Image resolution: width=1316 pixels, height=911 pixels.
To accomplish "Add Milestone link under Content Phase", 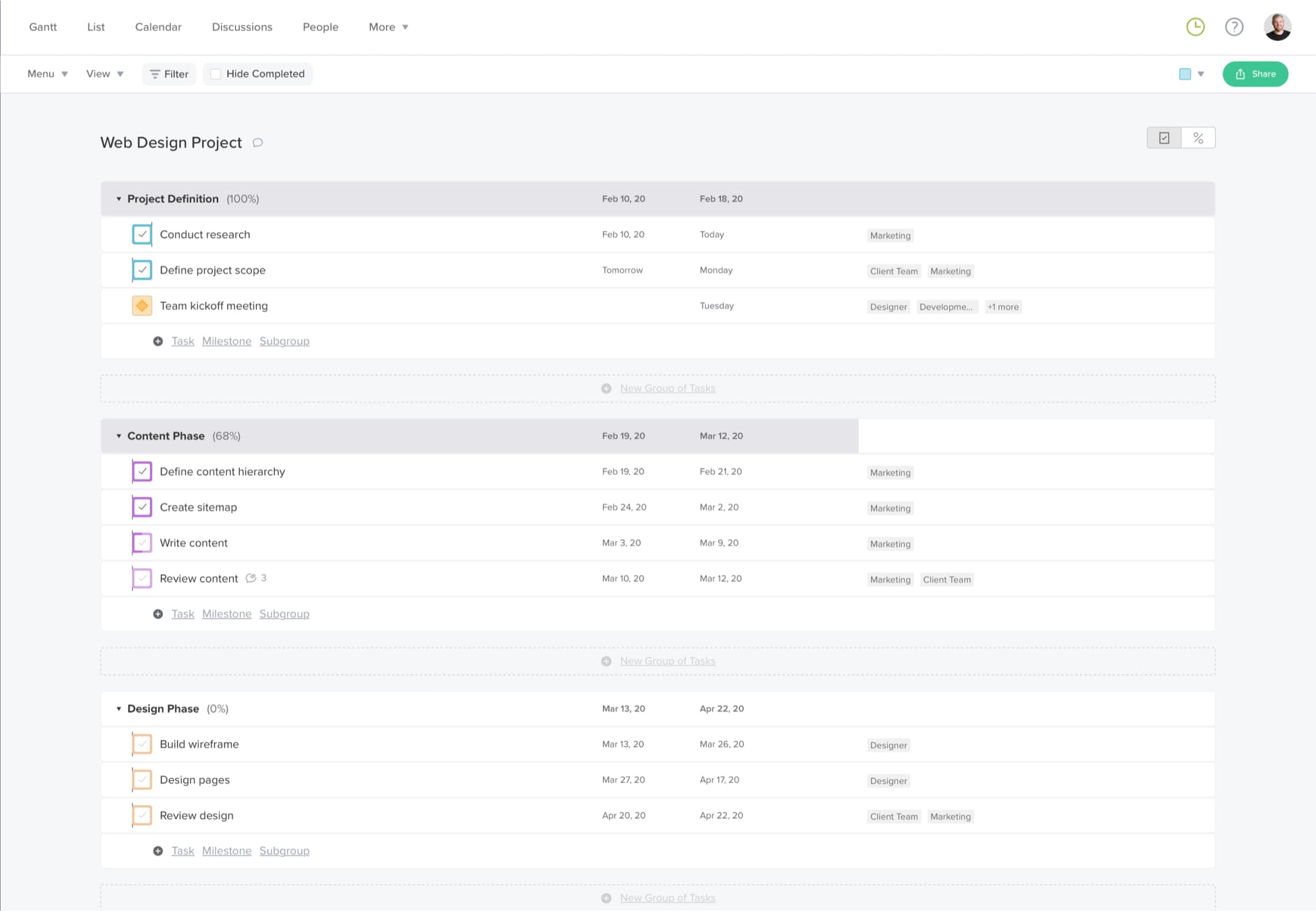I will 226,613.
